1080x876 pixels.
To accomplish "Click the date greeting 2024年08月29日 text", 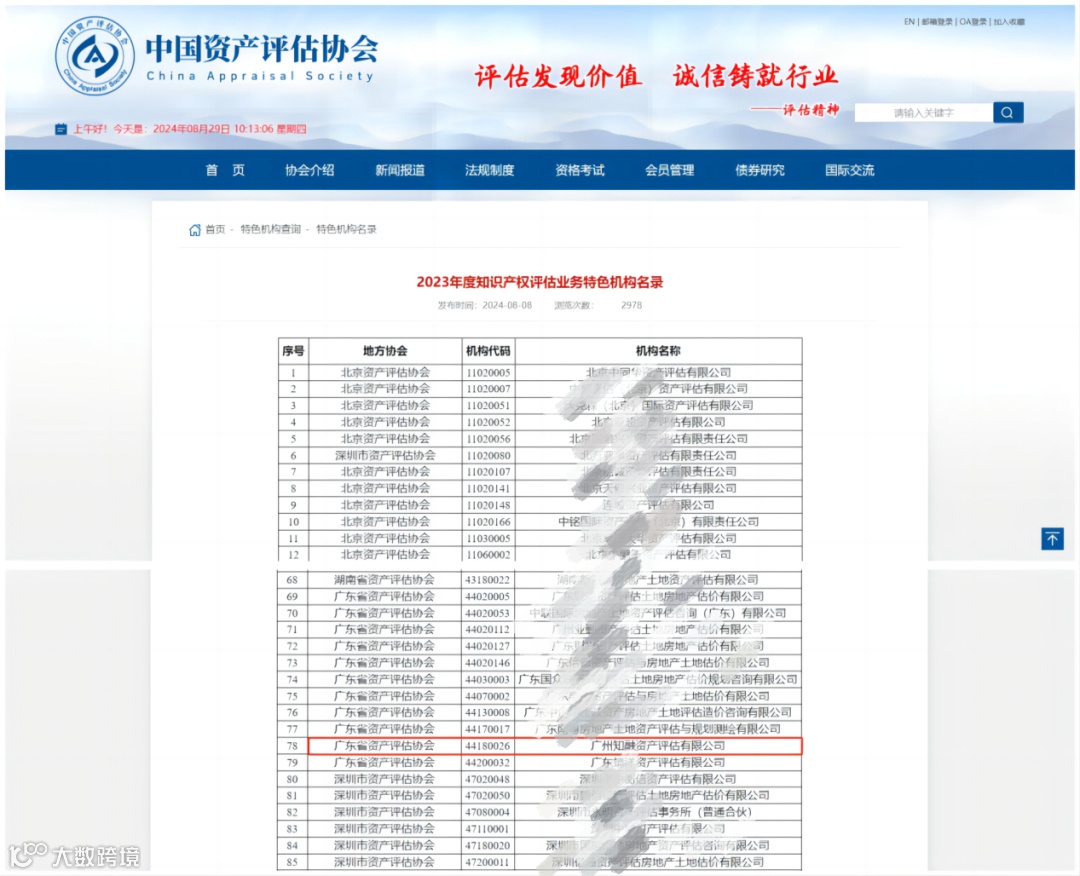I will coord(191,129).
